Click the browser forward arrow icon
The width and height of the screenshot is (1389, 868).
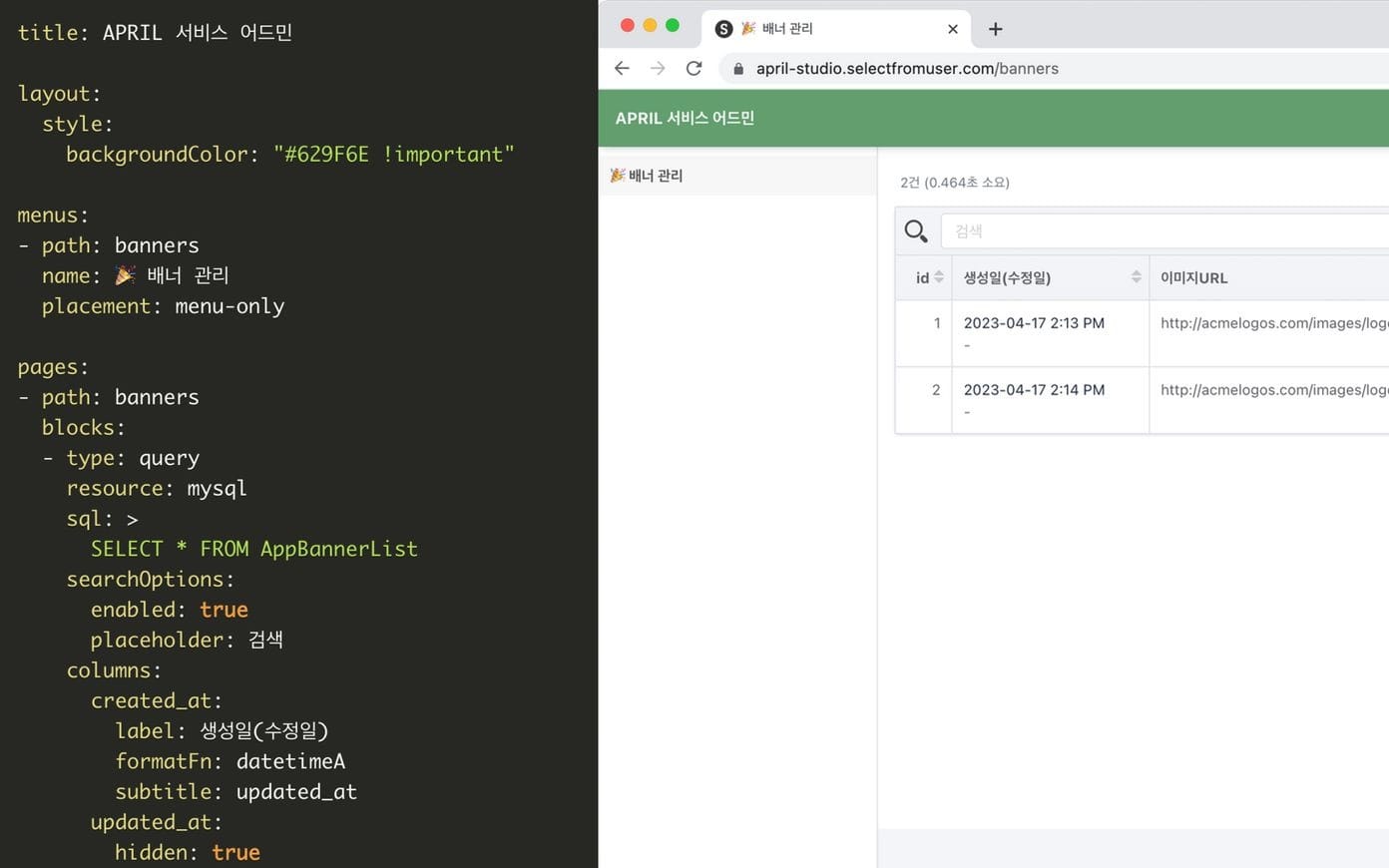(658, 68)
